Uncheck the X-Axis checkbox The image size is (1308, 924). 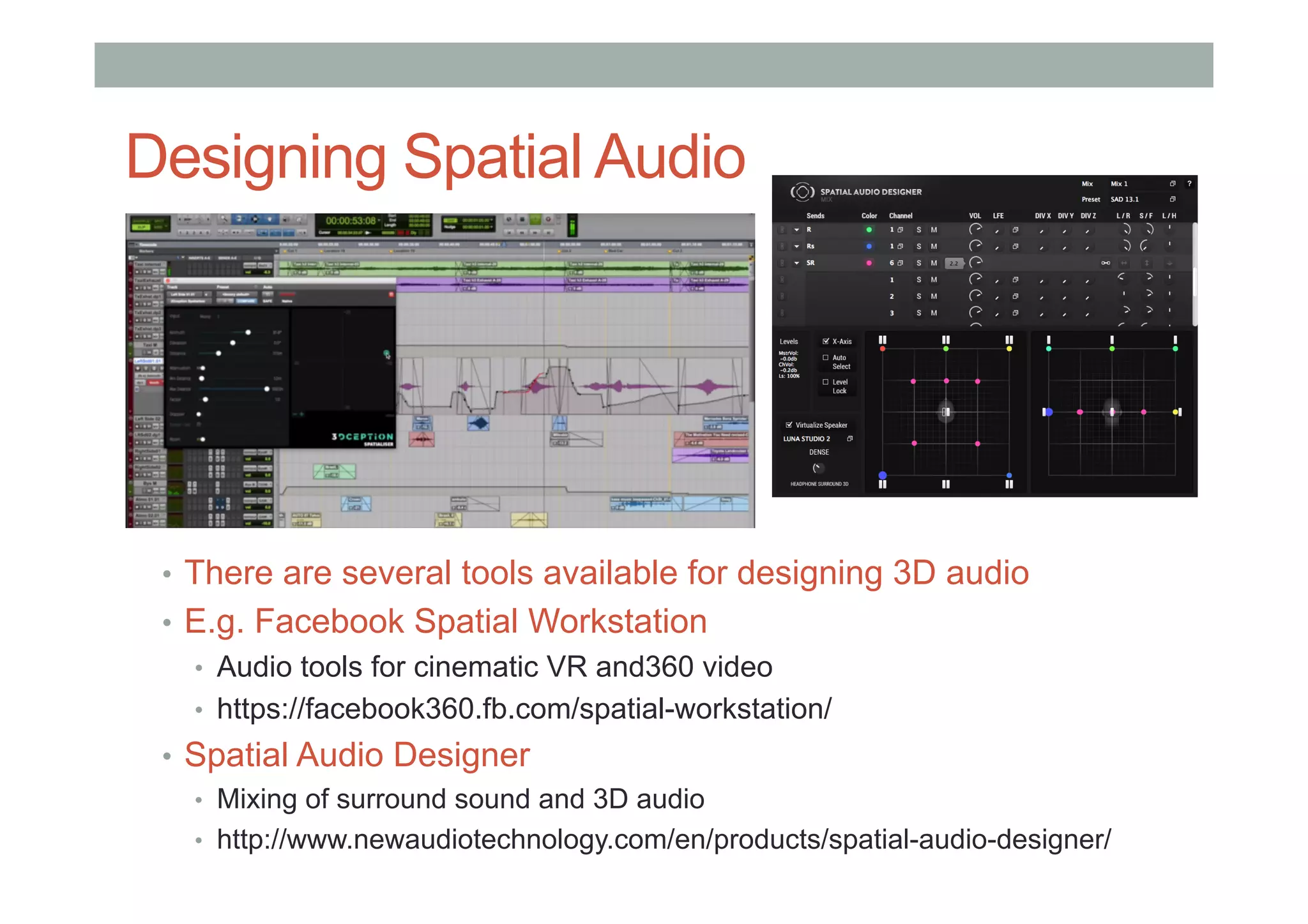(x=826, y=341)
